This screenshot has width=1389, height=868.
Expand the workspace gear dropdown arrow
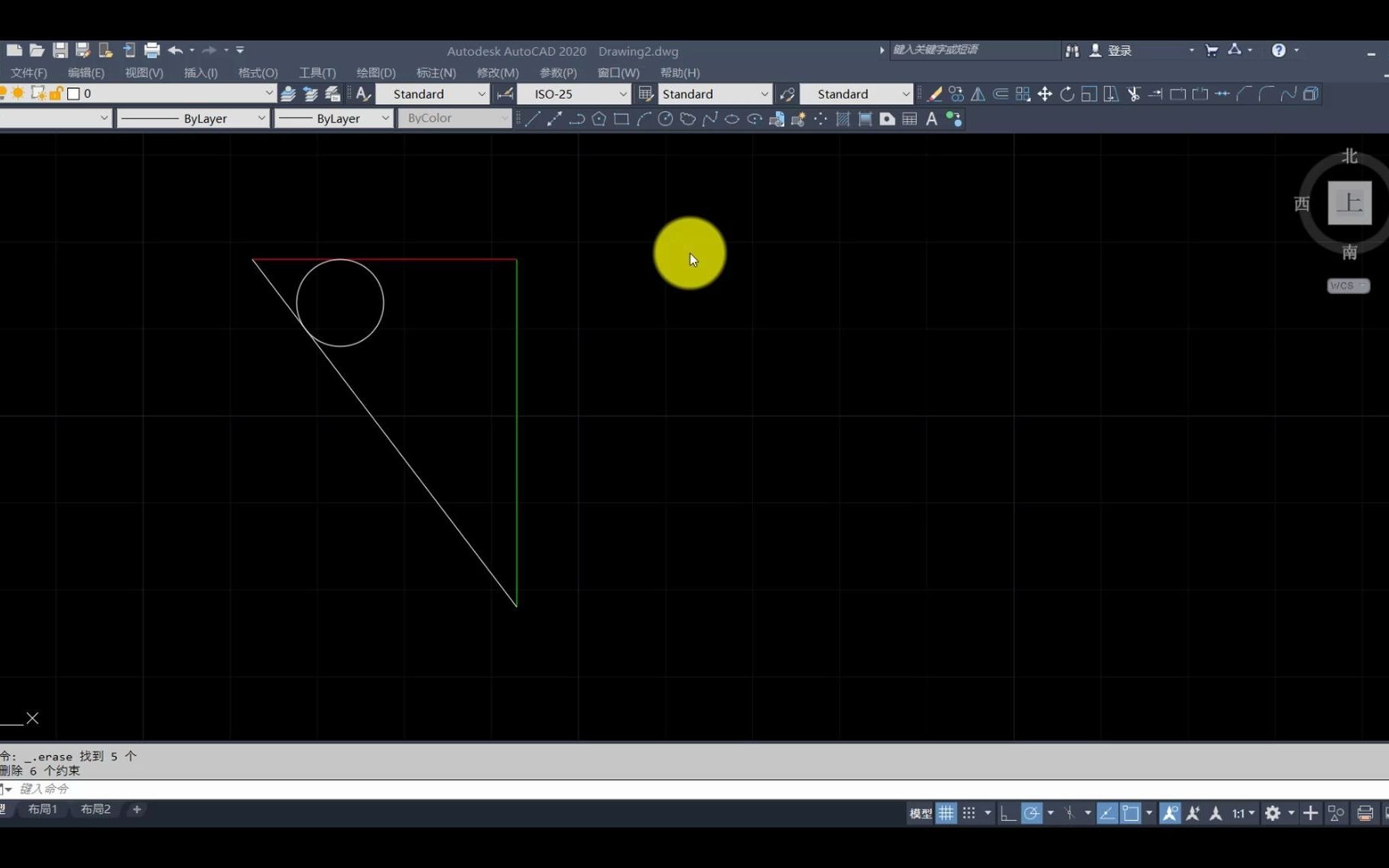[1291, 813]
